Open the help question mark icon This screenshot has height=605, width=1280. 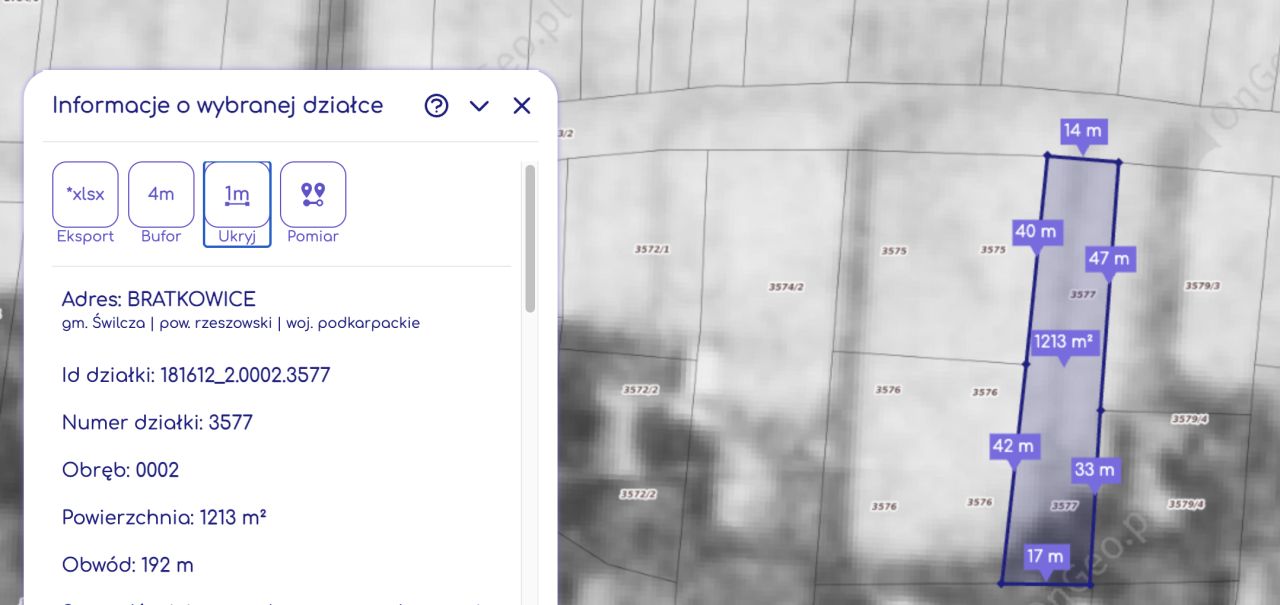(436, 106)
